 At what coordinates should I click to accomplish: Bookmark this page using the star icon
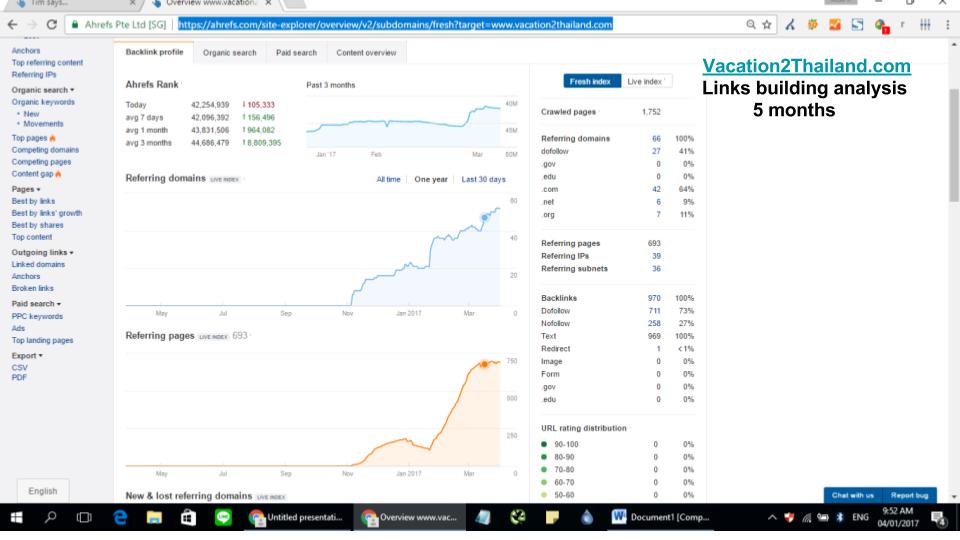(767, 25)
